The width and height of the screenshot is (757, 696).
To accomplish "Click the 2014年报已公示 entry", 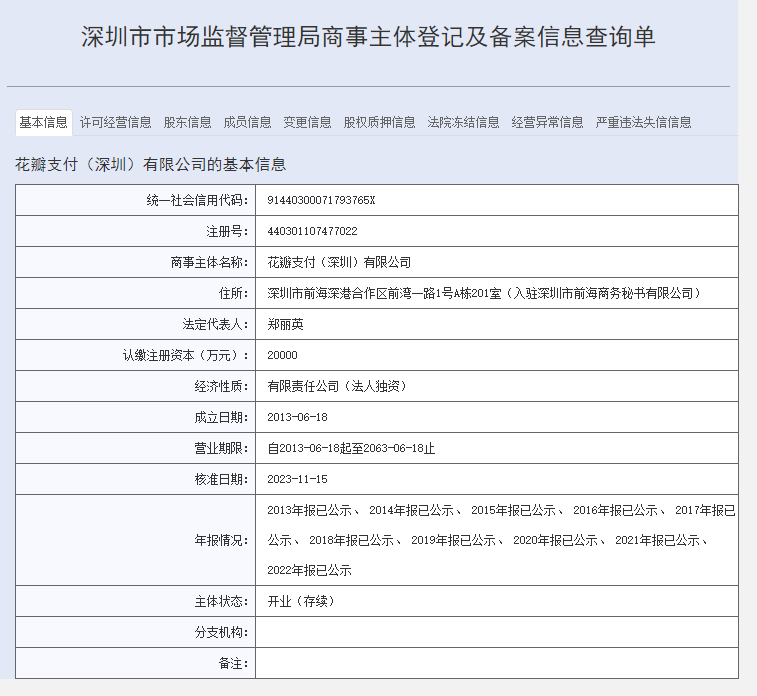I will [411, 510].
